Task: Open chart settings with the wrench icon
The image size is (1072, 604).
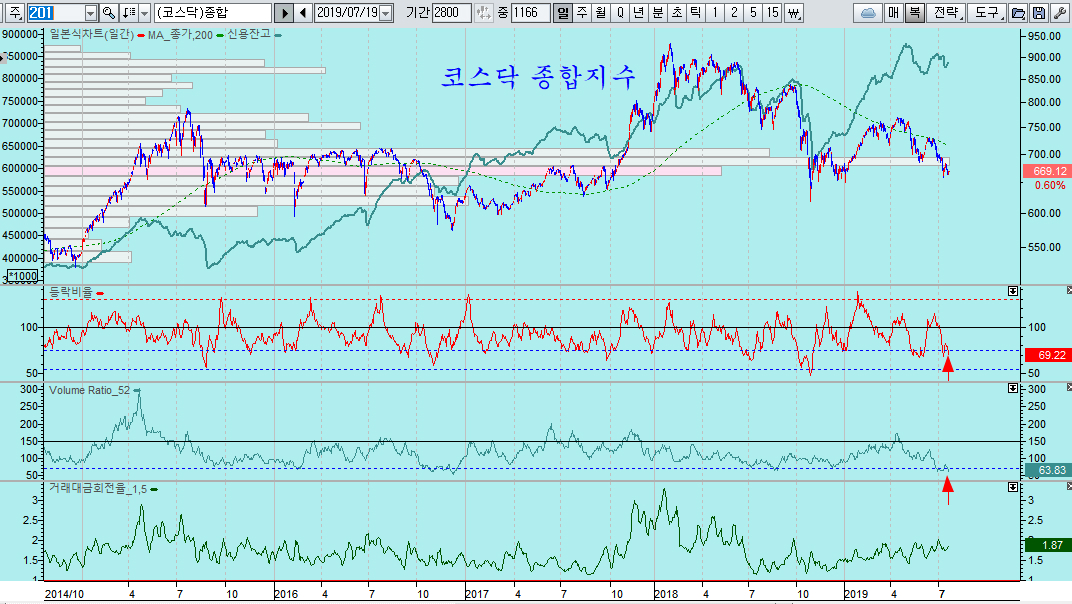Action: click(1059, 13)
